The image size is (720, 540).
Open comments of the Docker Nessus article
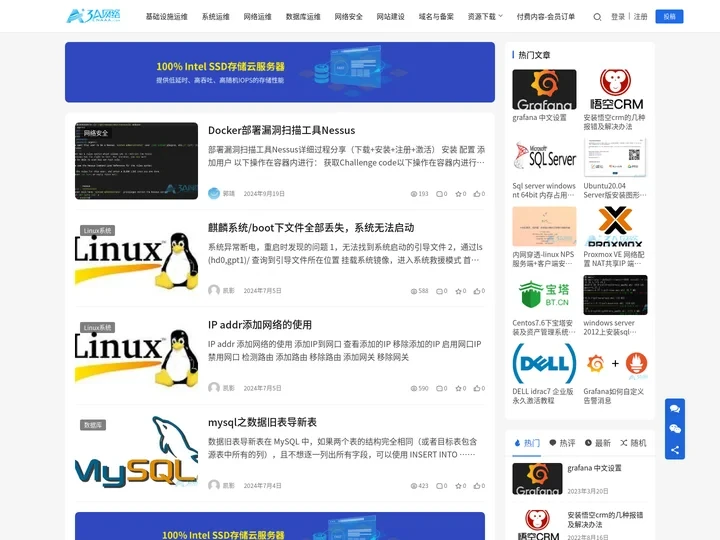[441, 194]
